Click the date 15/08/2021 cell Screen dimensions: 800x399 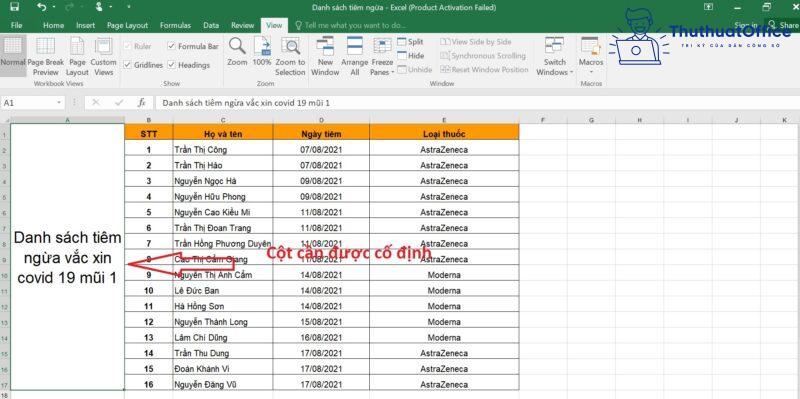(321, 322)
